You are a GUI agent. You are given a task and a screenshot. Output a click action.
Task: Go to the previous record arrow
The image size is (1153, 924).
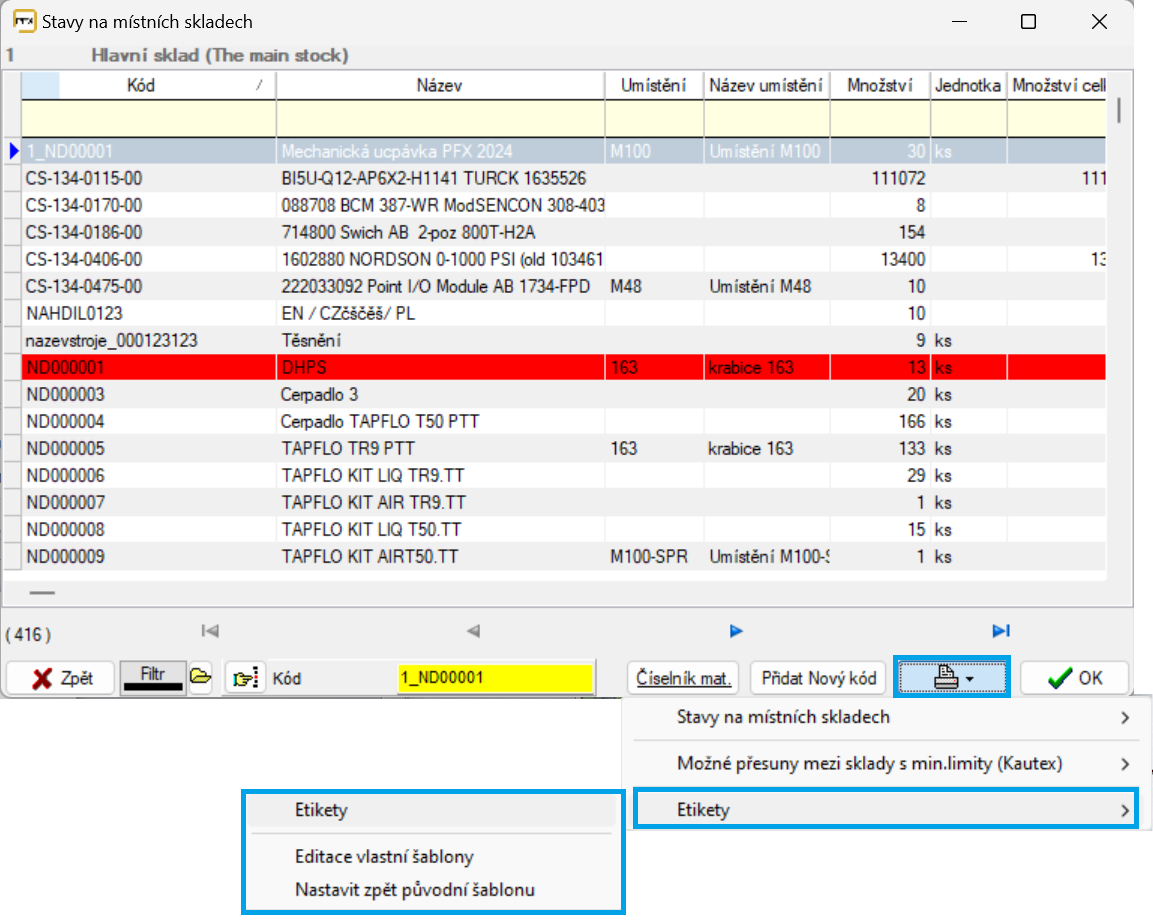[474, 631]
